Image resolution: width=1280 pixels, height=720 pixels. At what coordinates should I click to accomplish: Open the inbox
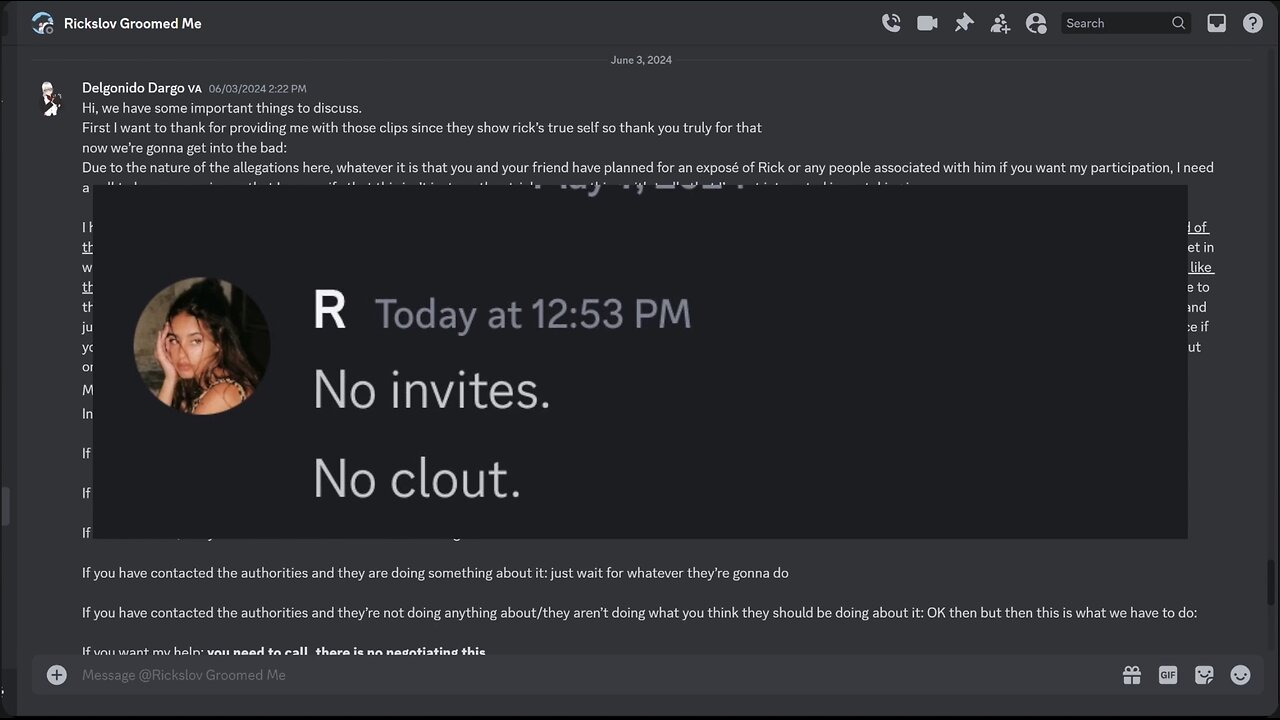click(1216, 23)
